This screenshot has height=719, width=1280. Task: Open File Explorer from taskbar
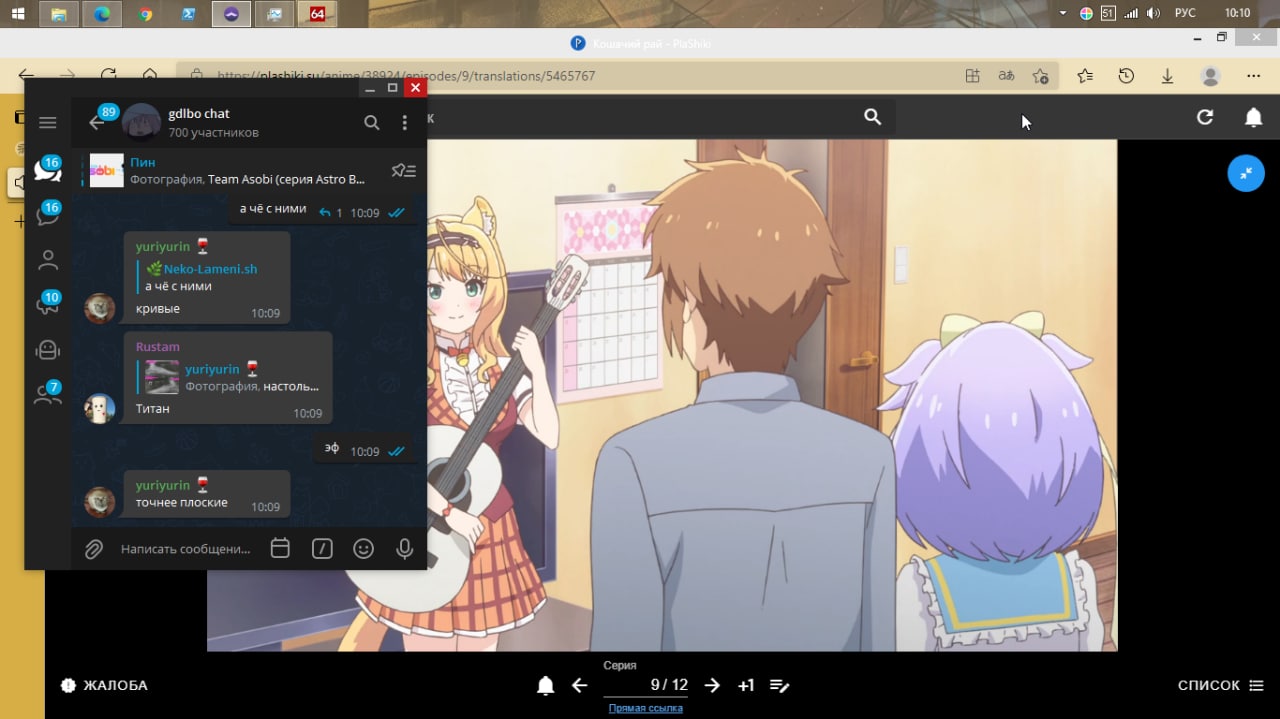point(59,14)
